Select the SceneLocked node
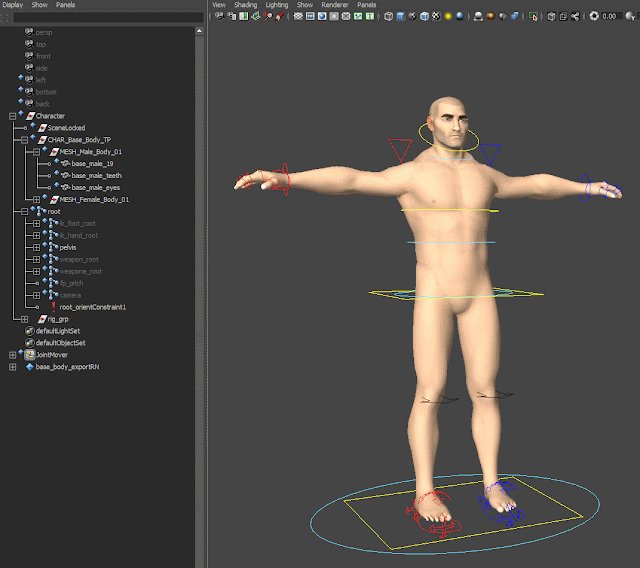640x568 pixels. pos(66,128)
